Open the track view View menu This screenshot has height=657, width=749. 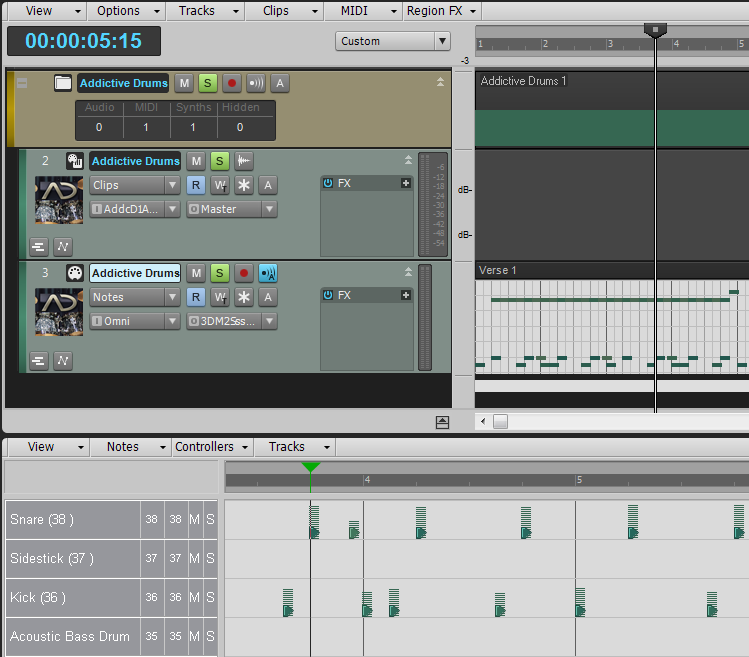pyautogui.click(x=47, y=11)
